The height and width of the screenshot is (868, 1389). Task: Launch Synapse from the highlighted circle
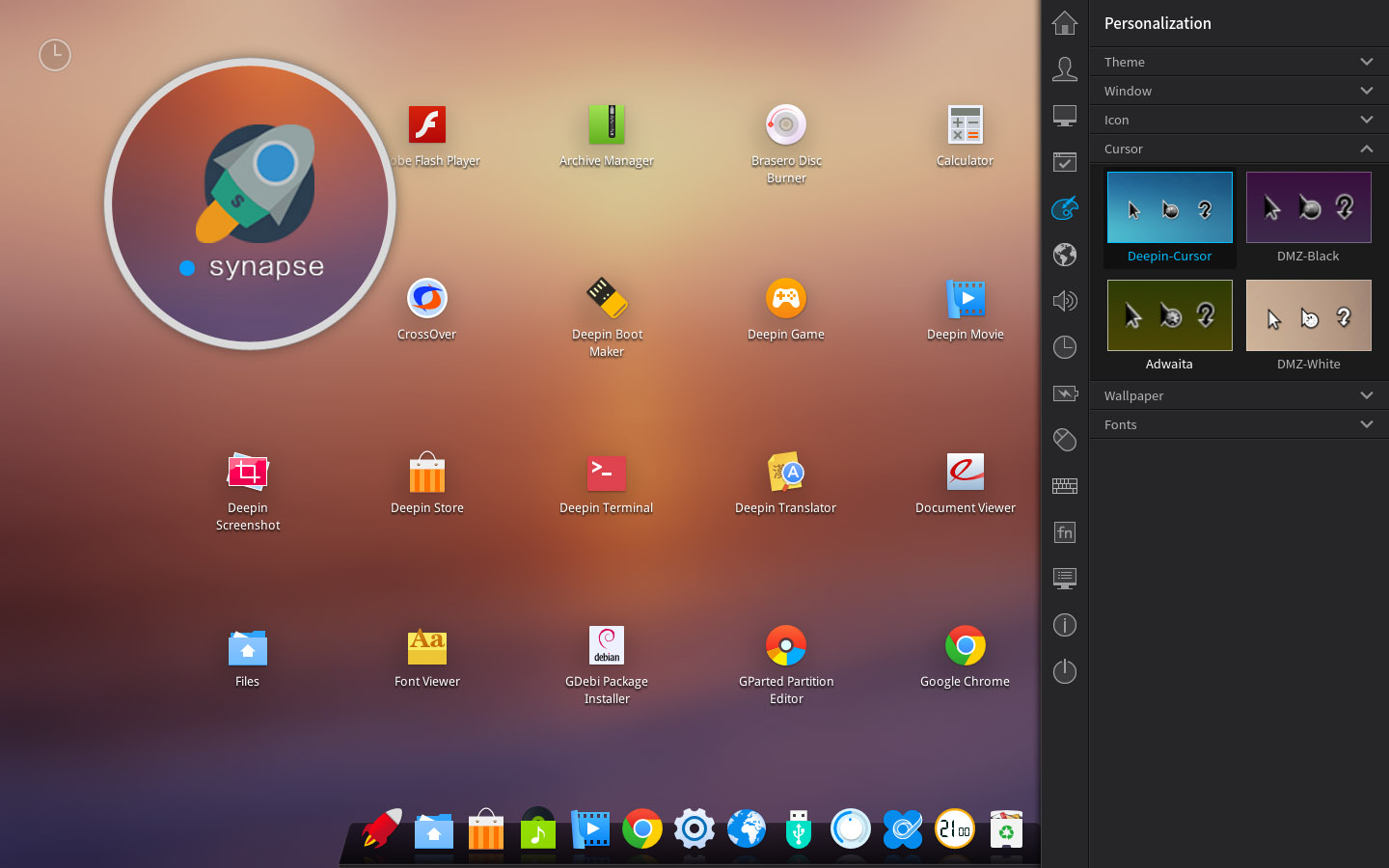[x=250, y=203]
